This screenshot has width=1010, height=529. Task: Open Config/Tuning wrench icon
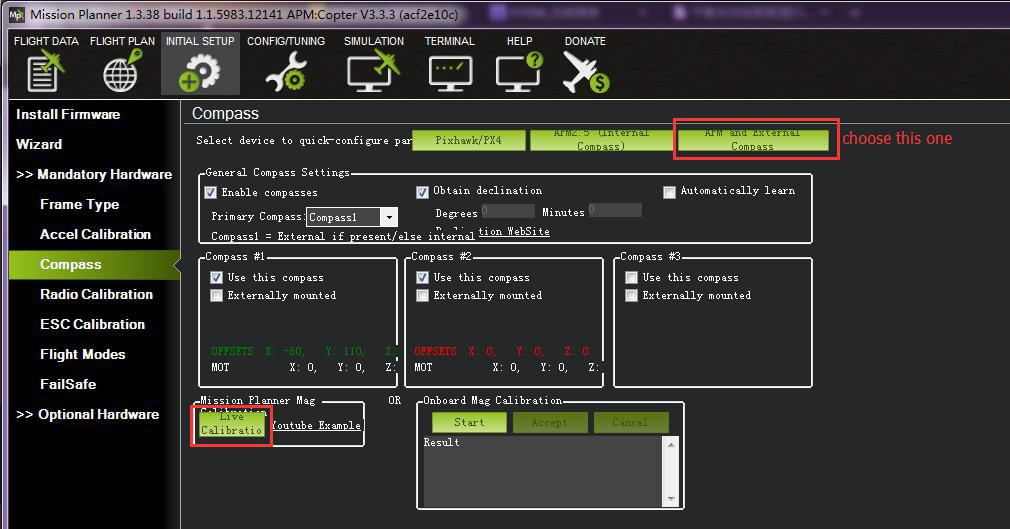click(284, 72)
